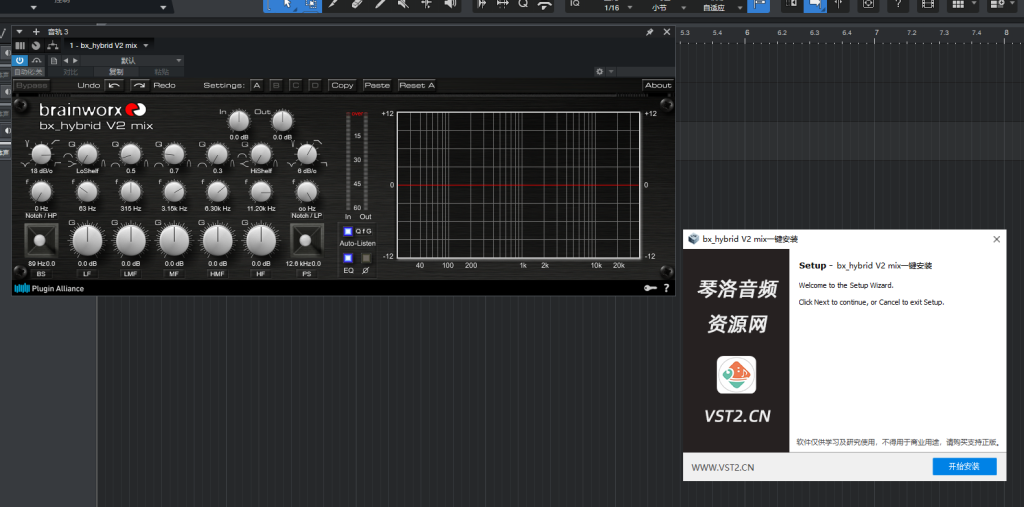
Task: Open the preset file page icon
Action: tap(54, 60)
